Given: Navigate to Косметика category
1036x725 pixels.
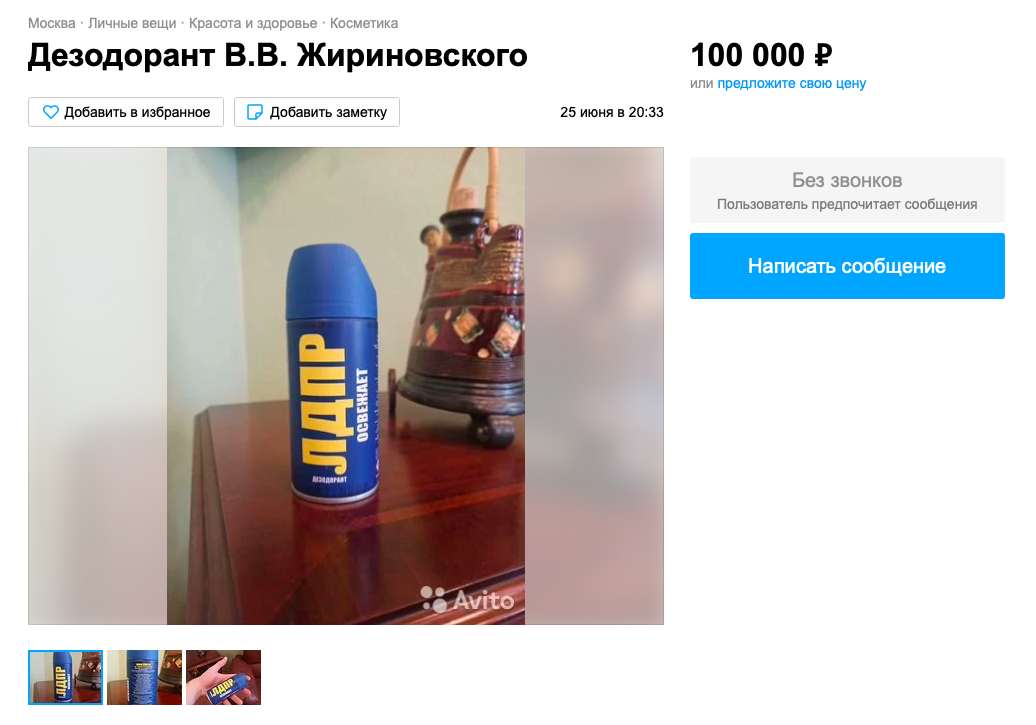Looking at the screenshot, I should click(364, 23).
